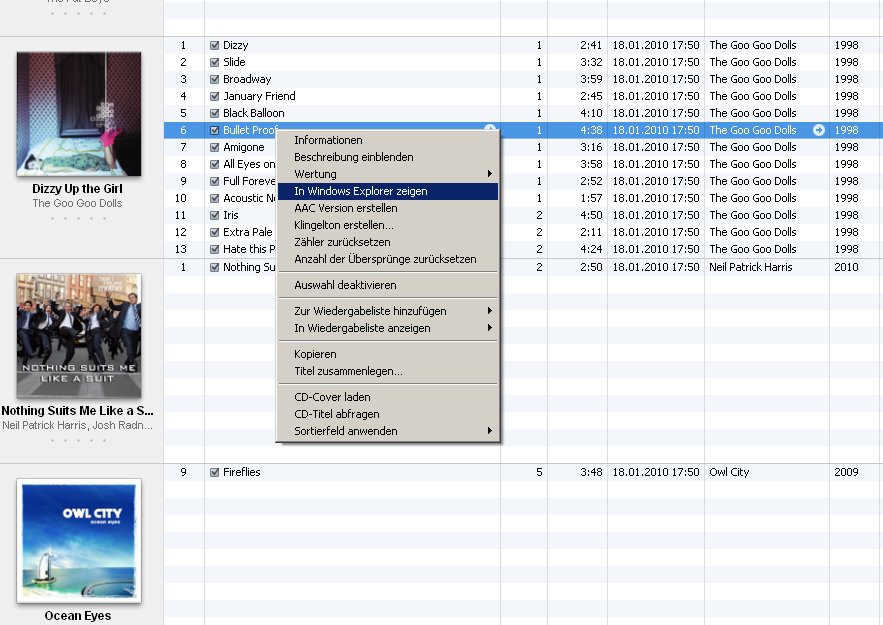Screen dimensions: 883x625
Task: Uncheck the Slide track checkbox
Action: click(x=215, y=62)
